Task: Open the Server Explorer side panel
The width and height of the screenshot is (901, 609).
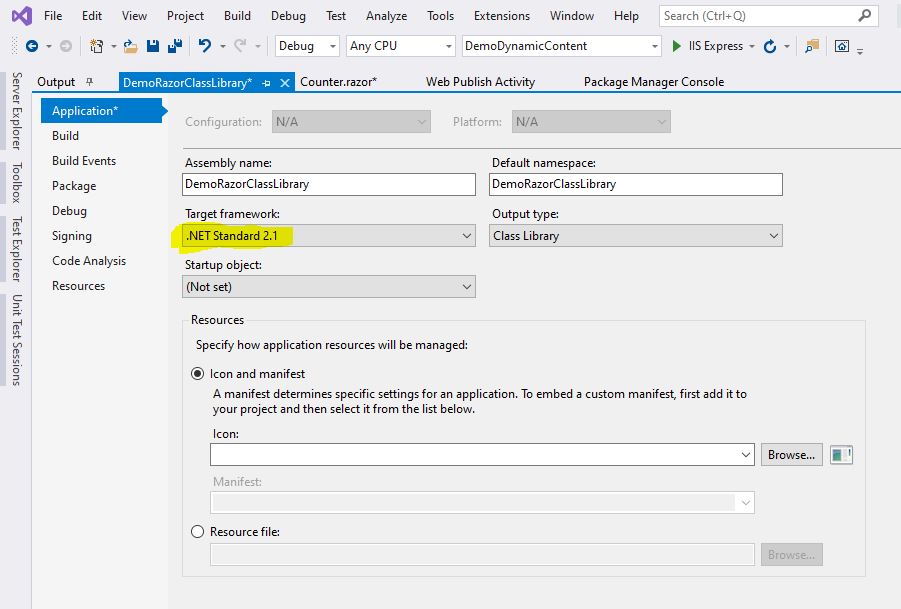Action: point(17,111)
